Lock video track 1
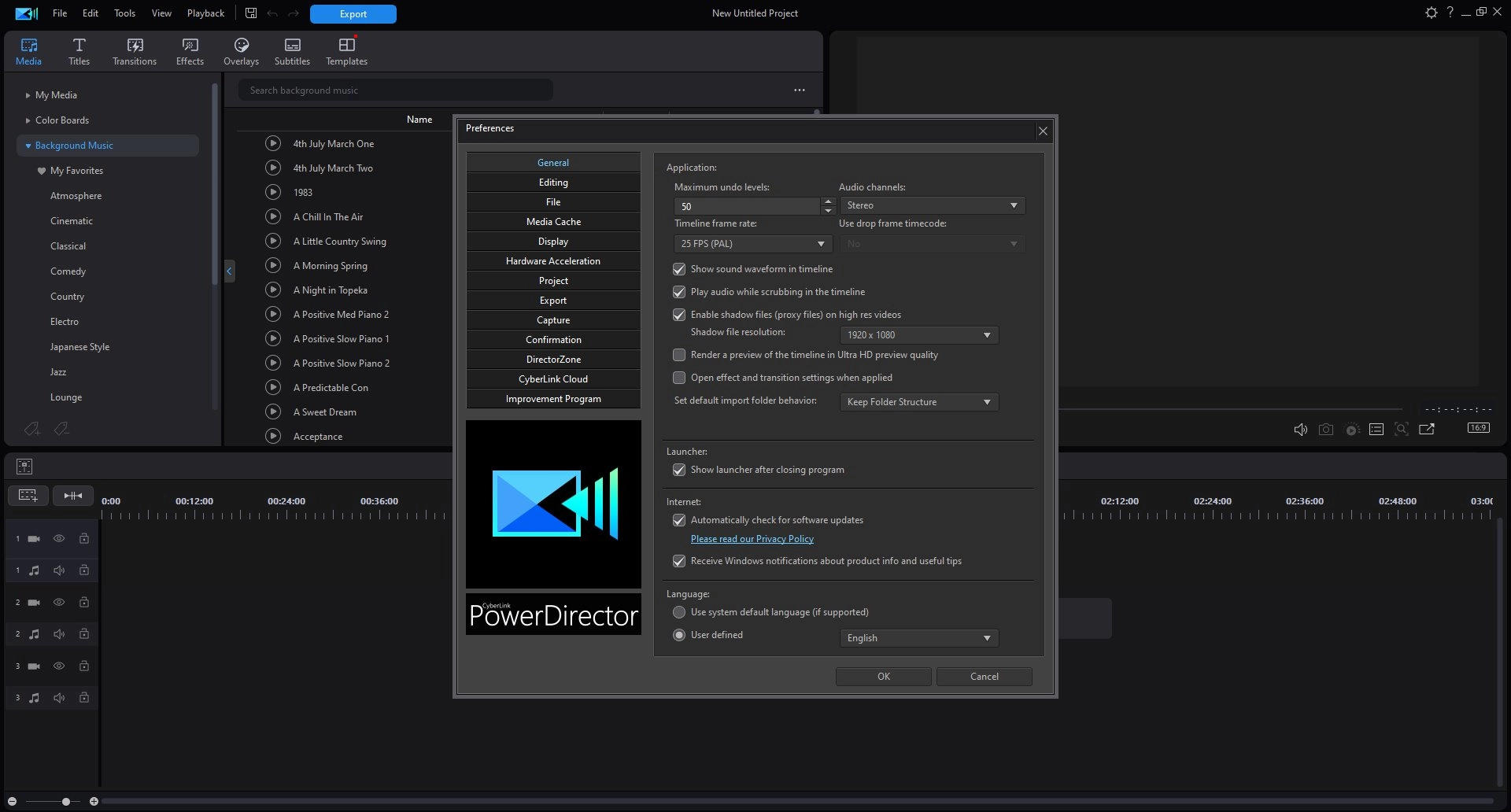Image resolution: width=1511 pixels, height=812 pixels. click(x=84, y=539)
